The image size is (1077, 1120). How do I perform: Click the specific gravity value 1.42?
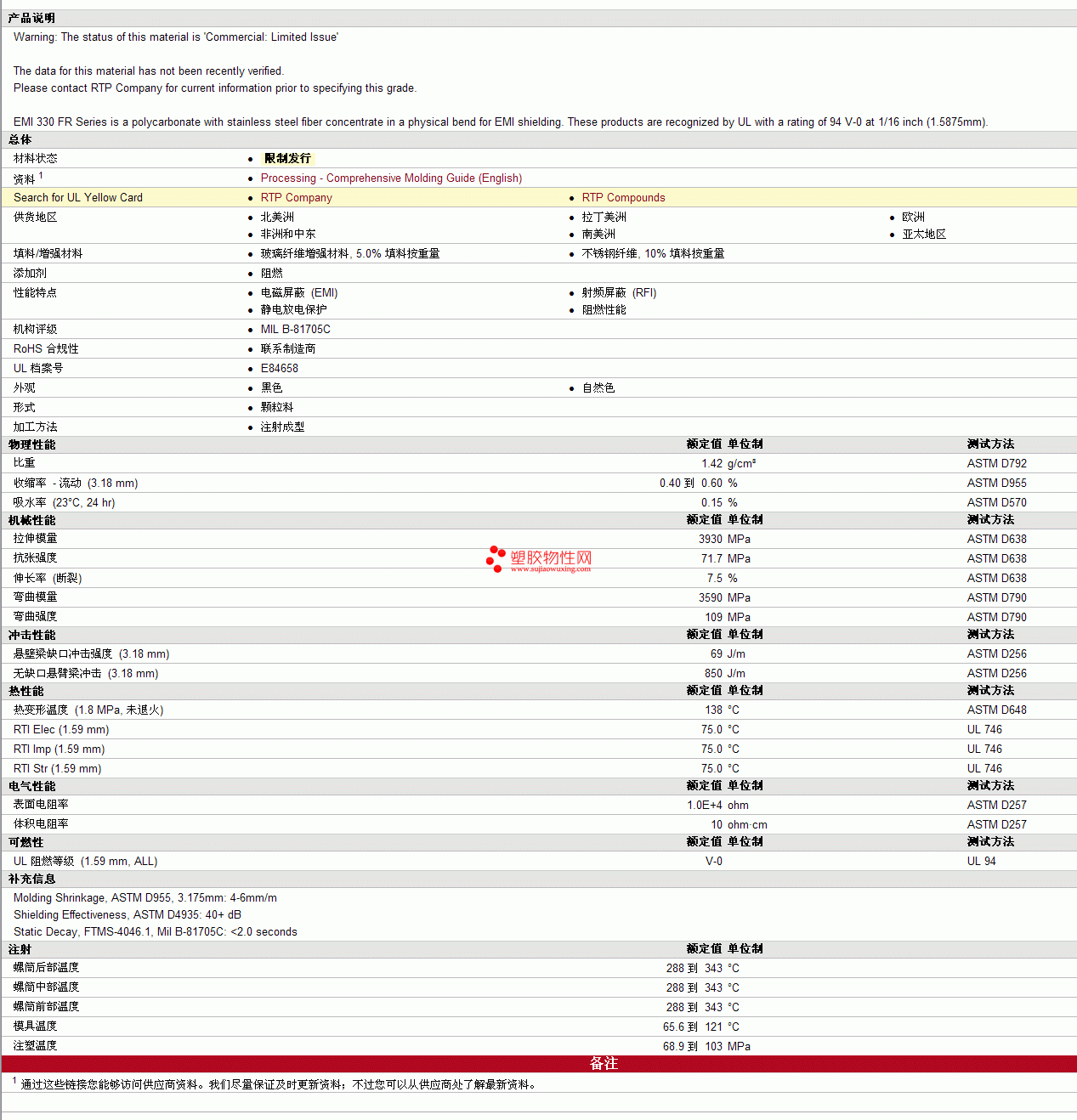point(711,463)
